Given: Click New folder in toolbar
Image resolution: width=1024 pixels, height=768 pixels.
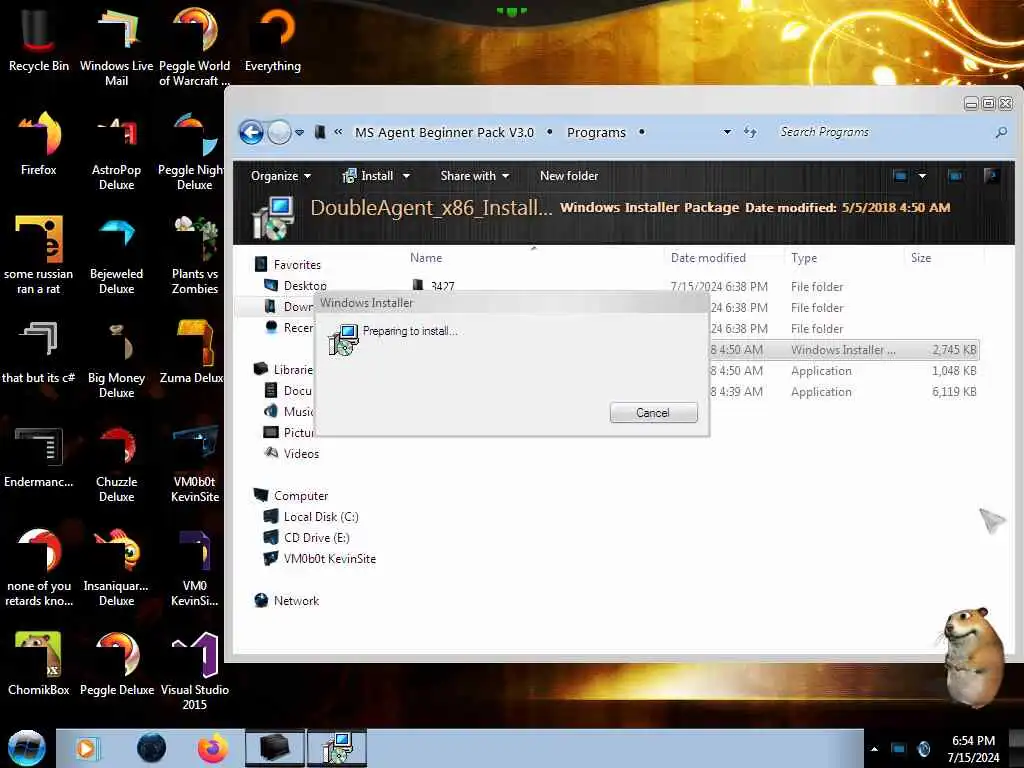Looking at the screenshot, I should [x=569, y=176].
